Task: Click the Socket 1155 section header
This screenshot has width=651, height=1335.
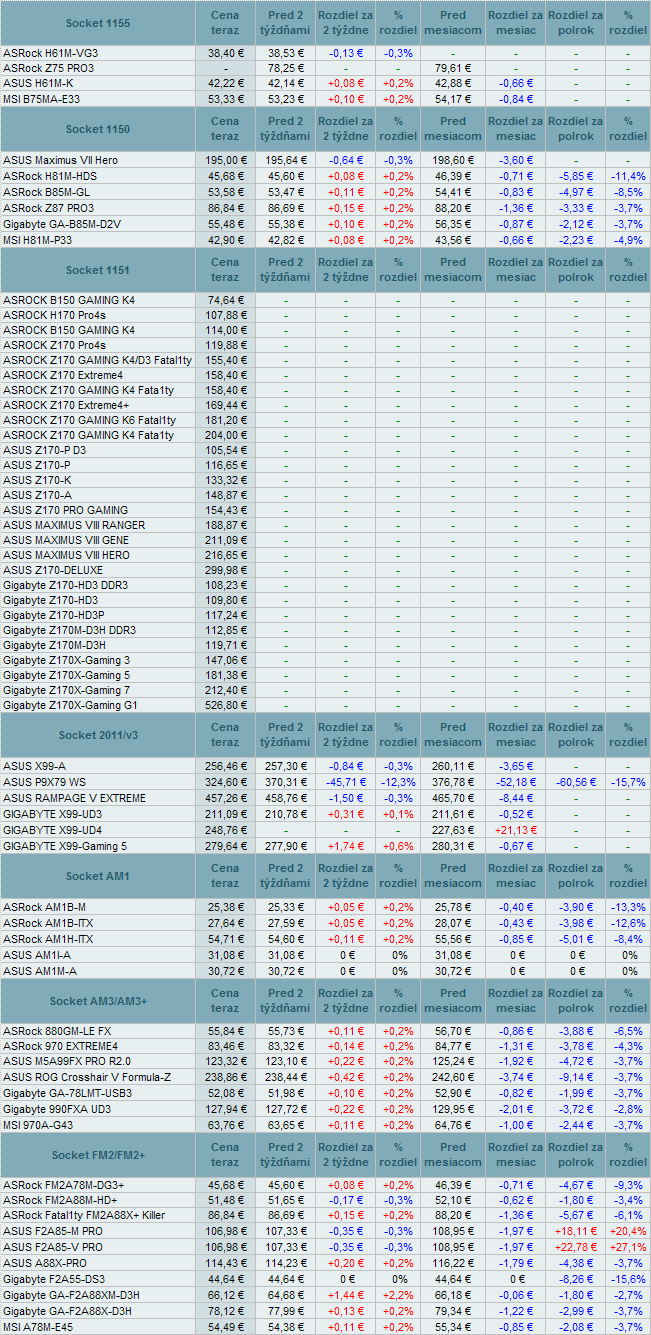Action: tap(98, 22)
